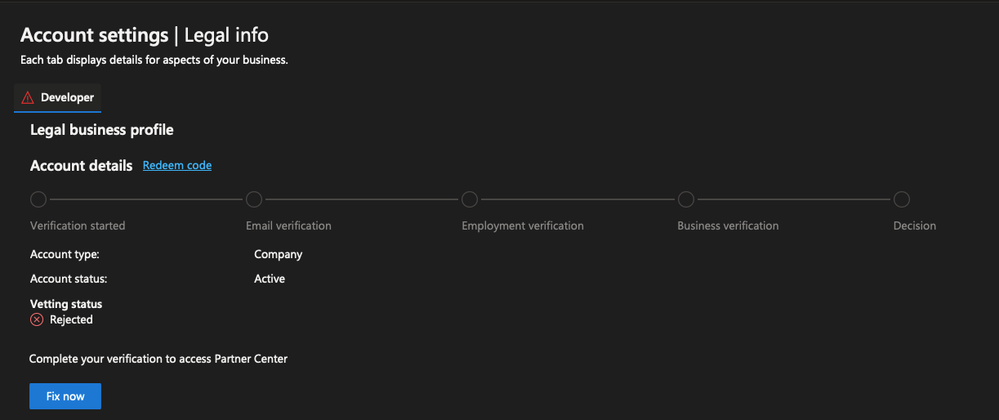Select the Employment verification step circle

(x=470, y=200)
